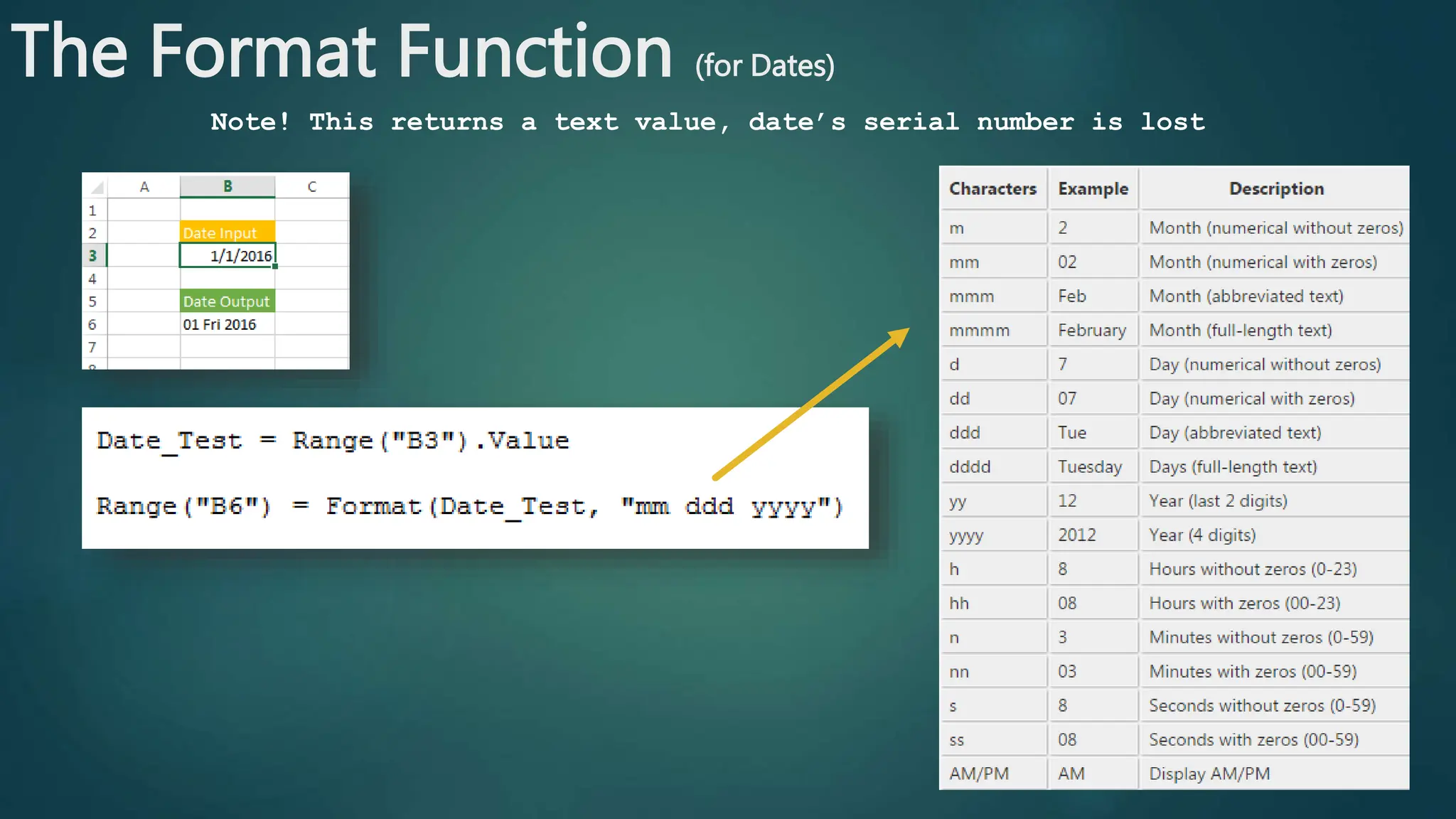The image size is (1456, 819).
Task: Click the 'Note! This returns a text value' line
Action: point(708,122)
